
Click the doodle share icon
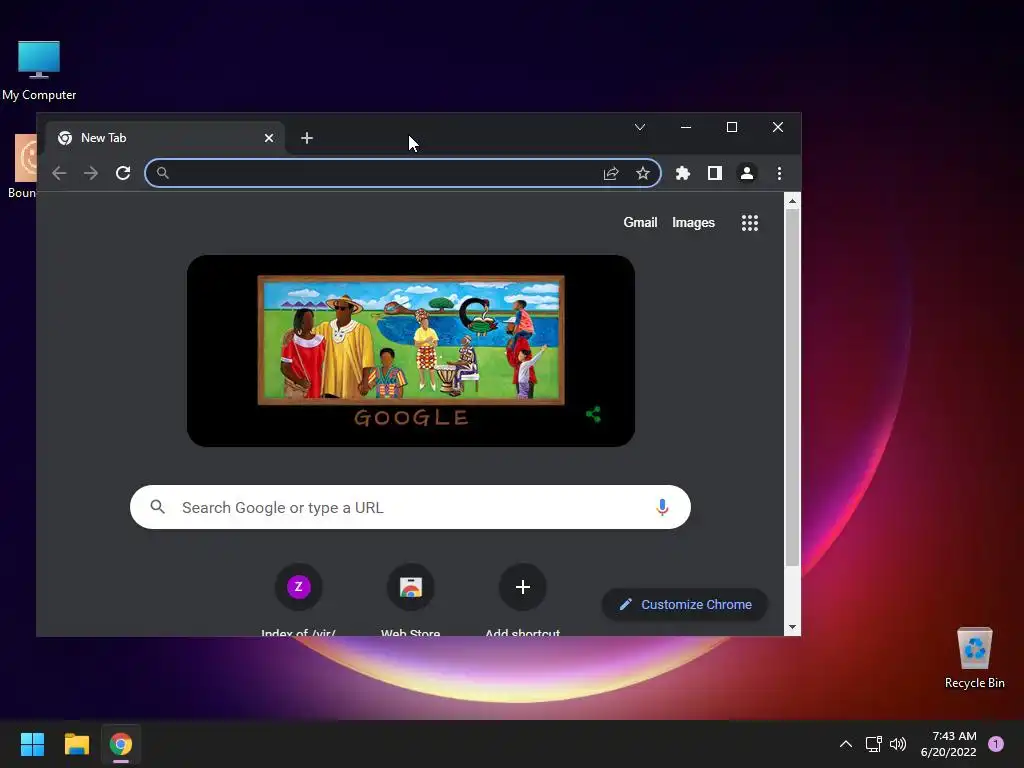point(593,414)
